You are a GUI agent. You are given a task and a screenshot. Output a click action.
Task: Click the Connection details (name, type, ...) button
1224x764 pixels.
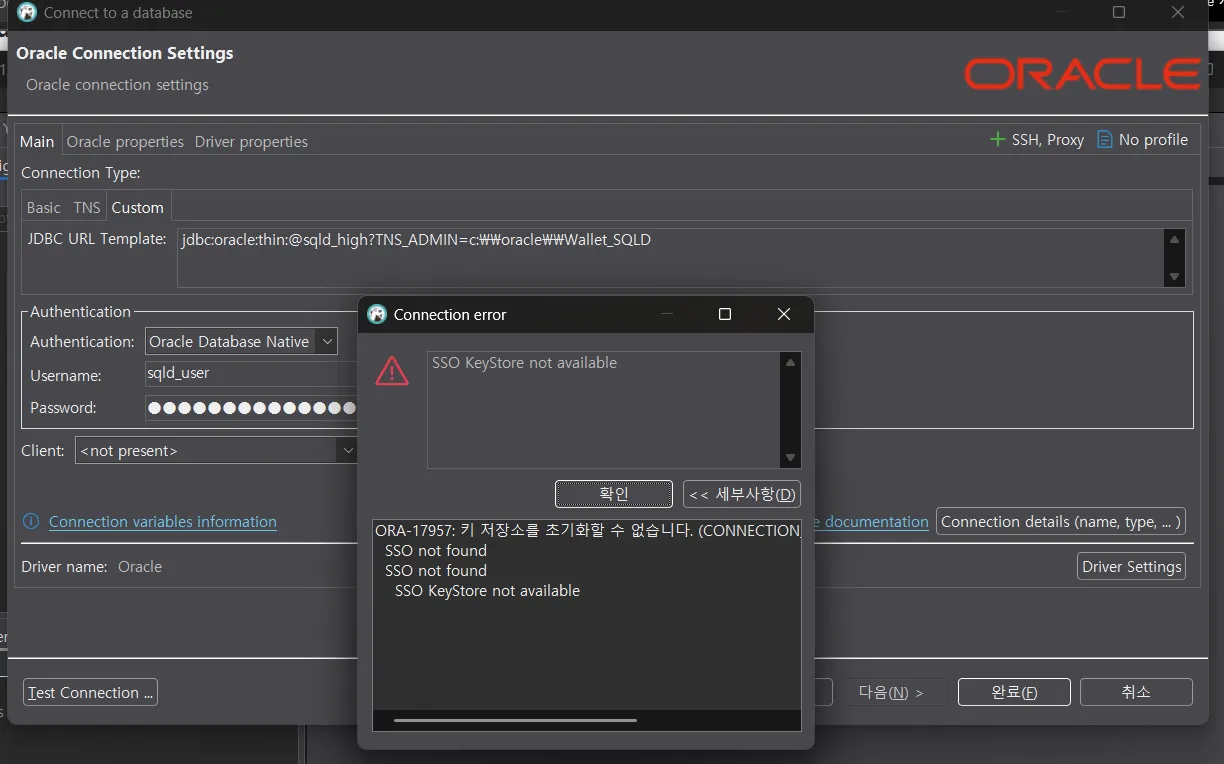click(1061, 521)
